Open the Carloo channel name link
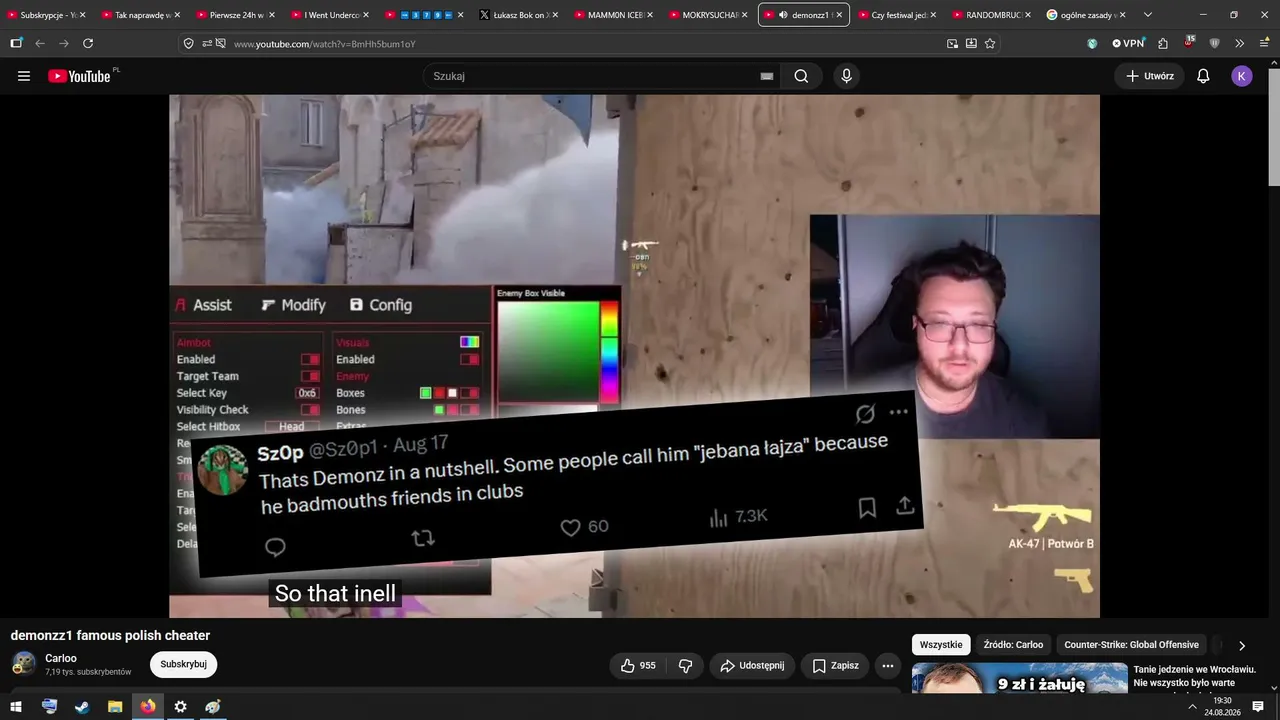The height and width of the screenshot is (720, 1280). [61, 658]
